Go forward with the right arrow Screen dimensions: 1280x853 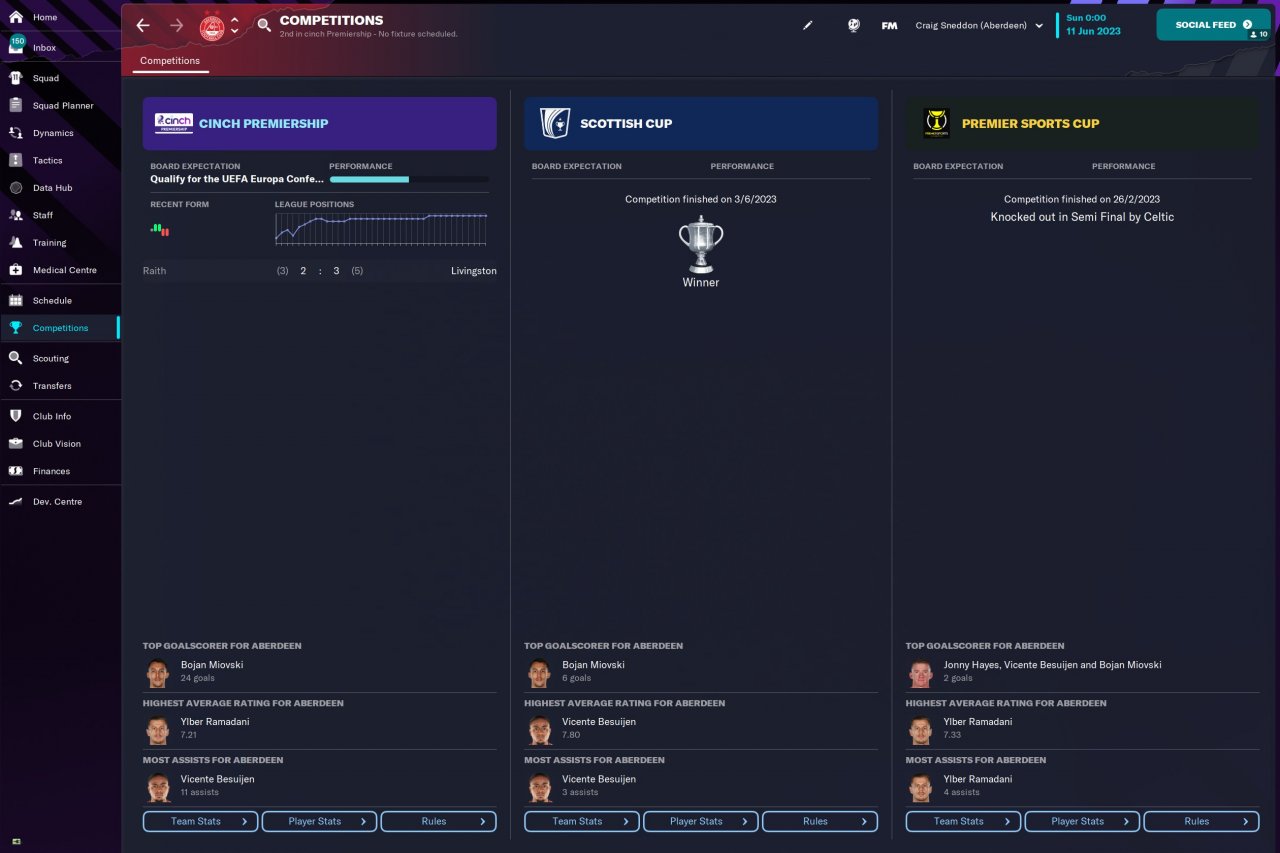(x=177, y=25)
